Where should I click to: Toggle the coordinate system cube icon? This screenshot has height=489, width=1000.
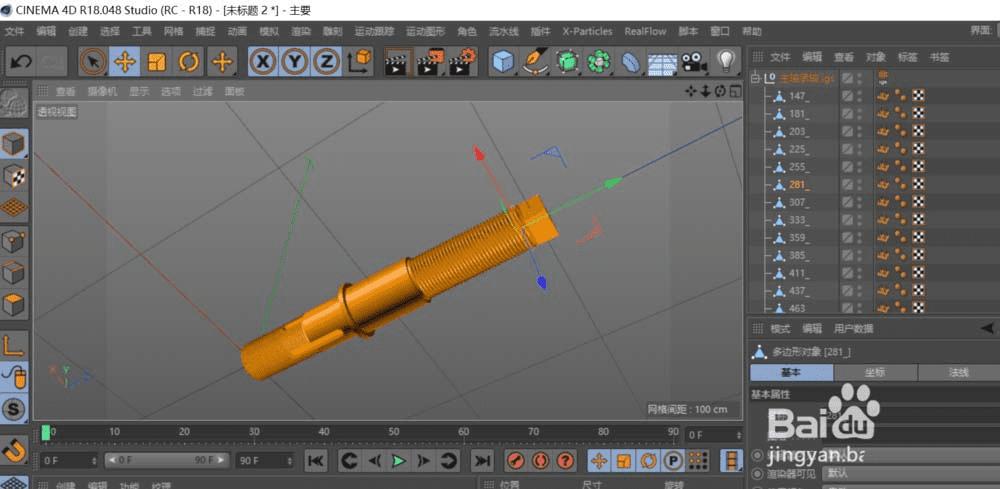point(360,62)
